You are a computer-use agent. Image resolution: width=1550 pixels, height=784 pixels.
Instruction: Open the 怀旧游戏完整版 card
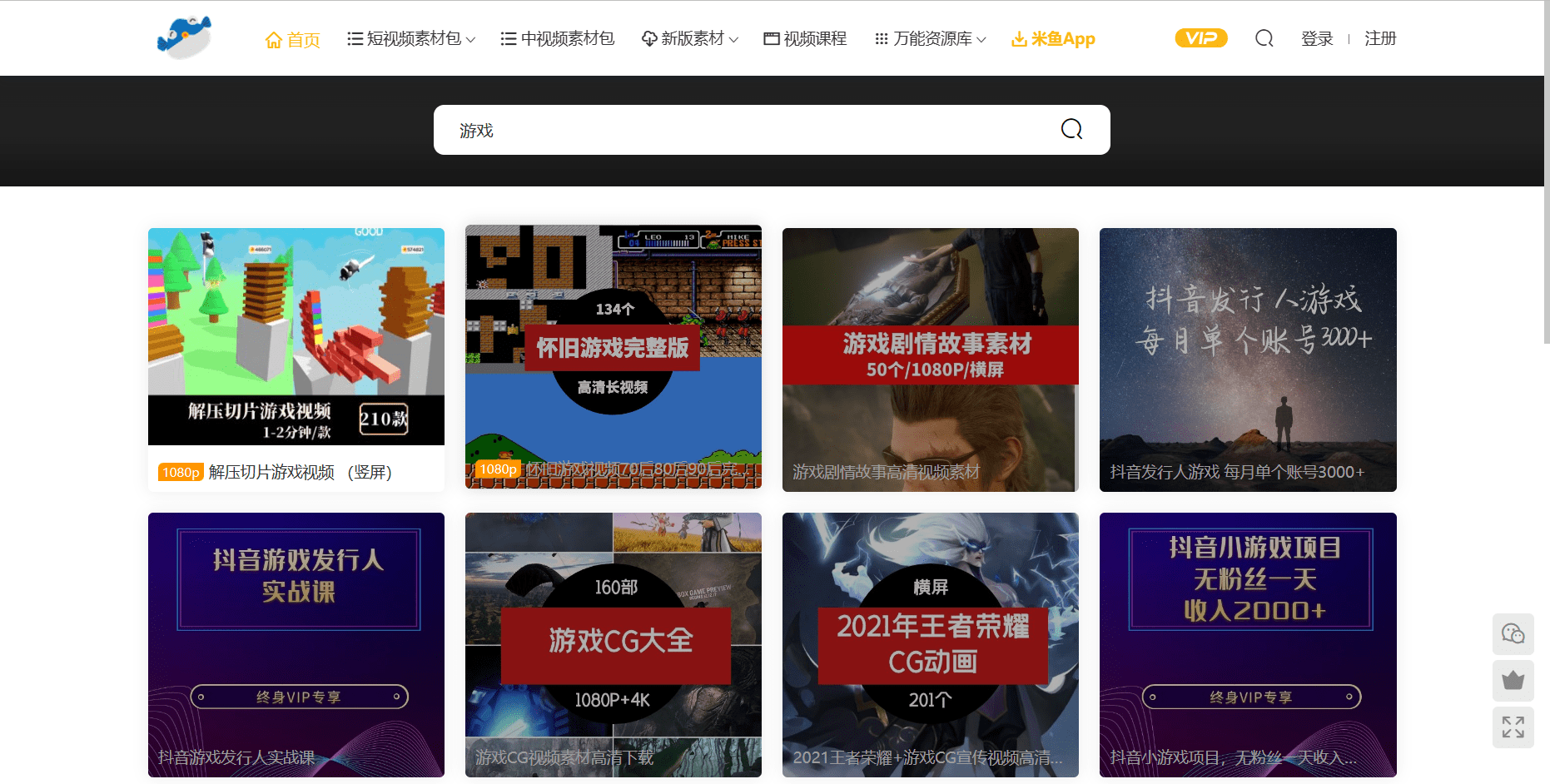[x=614, y=356]
